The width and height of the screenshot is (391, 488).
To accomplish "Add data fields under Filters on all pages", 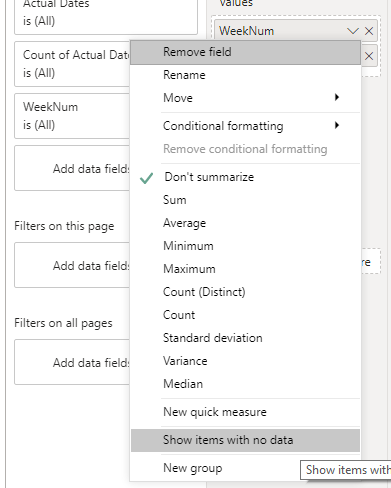I will (72, 362).
